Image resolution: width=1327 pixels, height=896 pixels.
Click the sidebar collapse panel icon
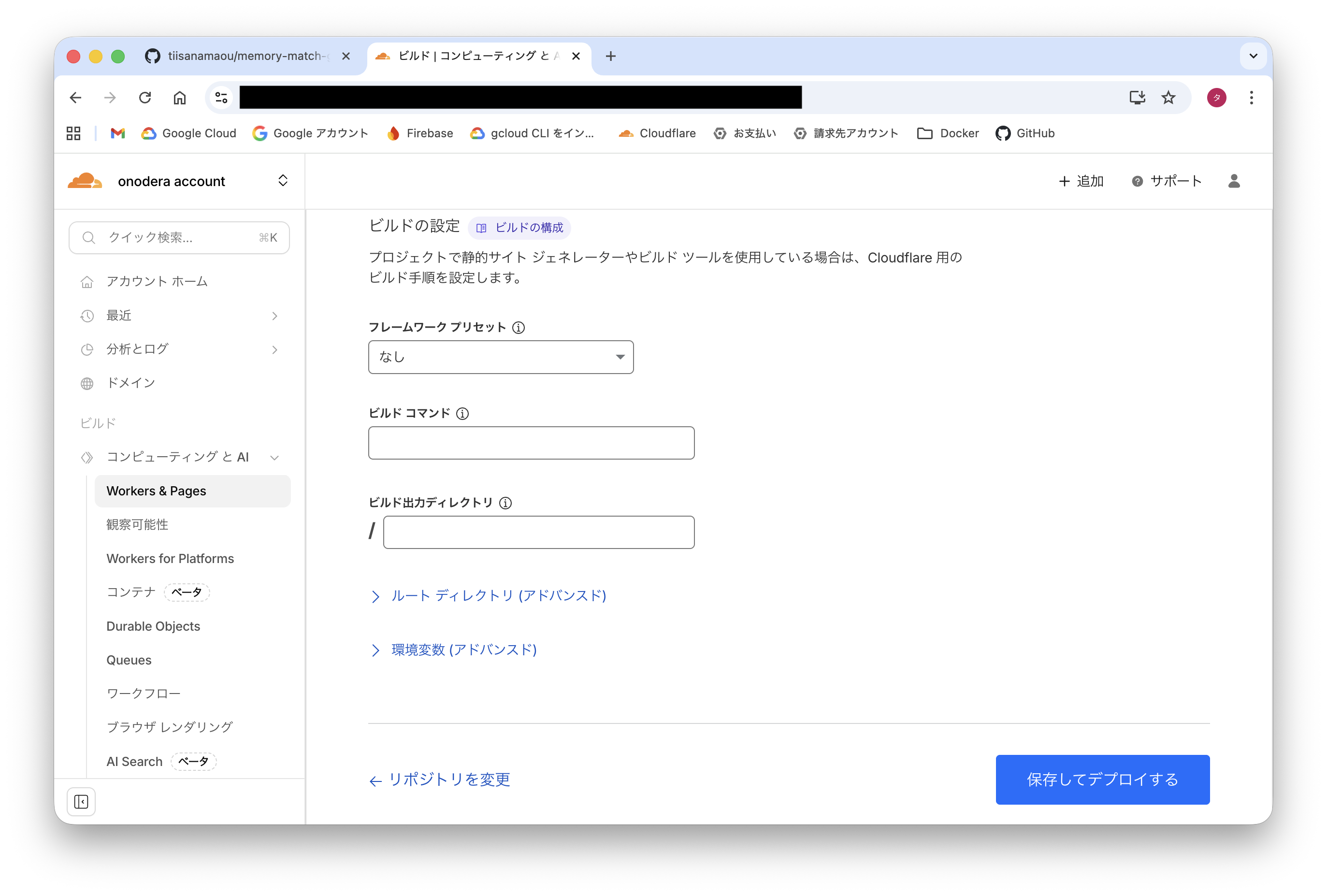click(x=81, y=802)
